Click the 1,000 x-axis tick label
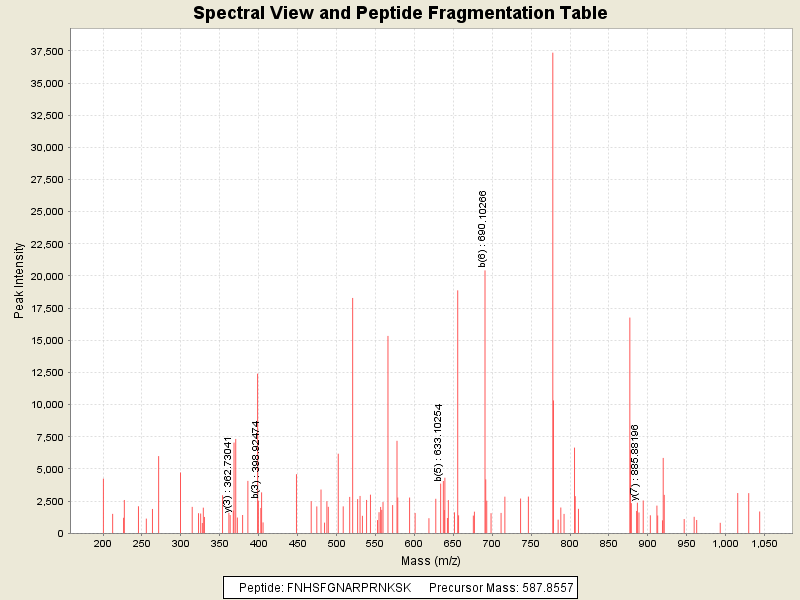Screen dimensions: 800x600 [x=722, y=543]
